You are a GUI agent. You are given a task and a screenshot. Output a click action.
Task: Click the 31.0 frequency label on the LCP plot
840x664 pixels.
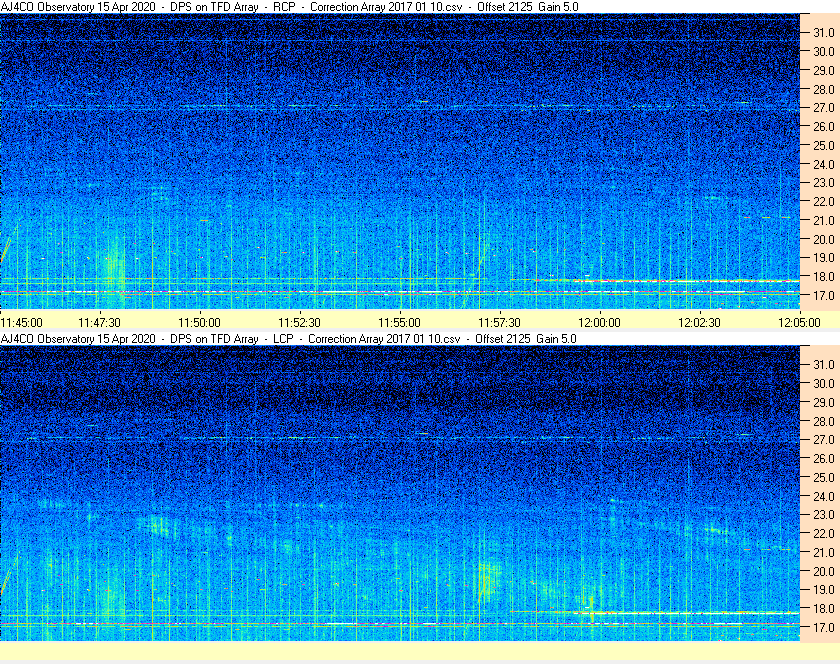[824, 364]
